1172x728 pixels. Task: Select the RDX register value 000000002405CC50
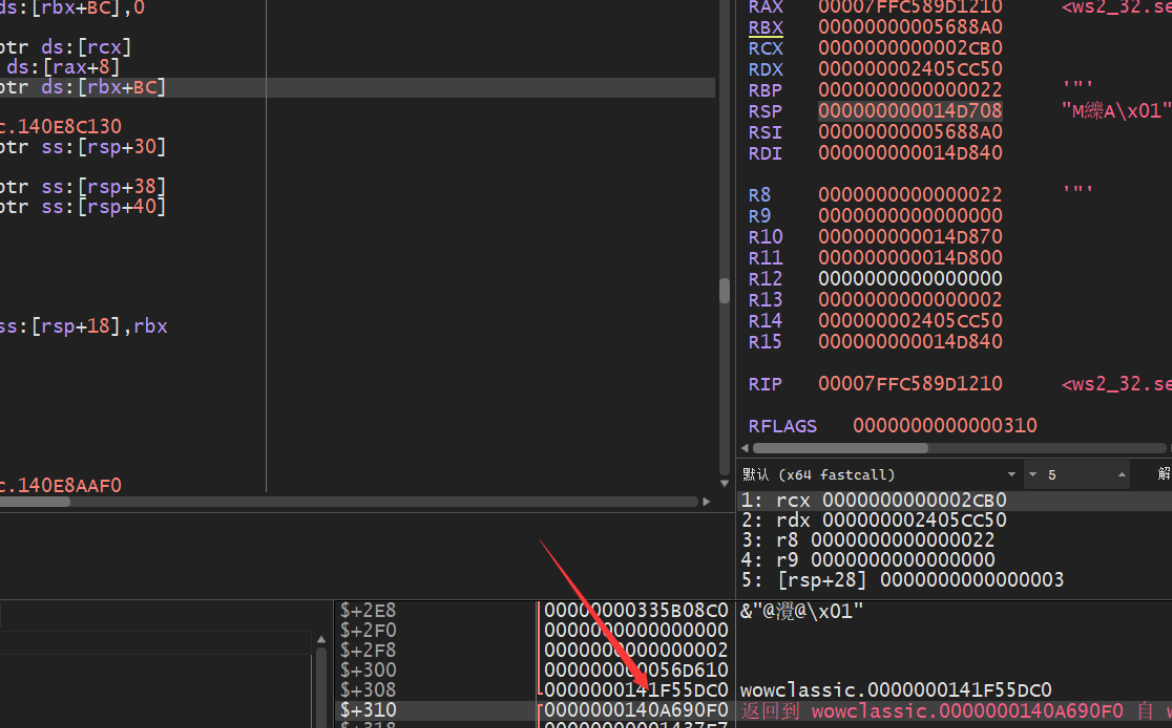(910, 70)
